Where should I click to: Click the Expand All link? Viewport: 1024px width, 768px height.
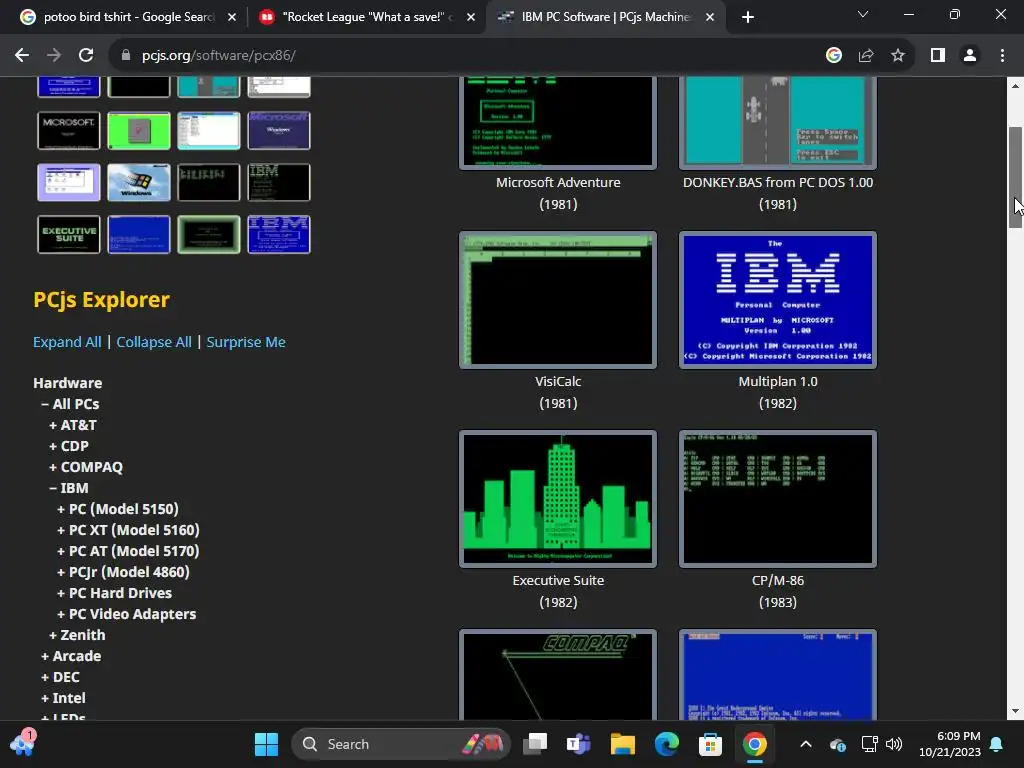[x=67, y=342]
